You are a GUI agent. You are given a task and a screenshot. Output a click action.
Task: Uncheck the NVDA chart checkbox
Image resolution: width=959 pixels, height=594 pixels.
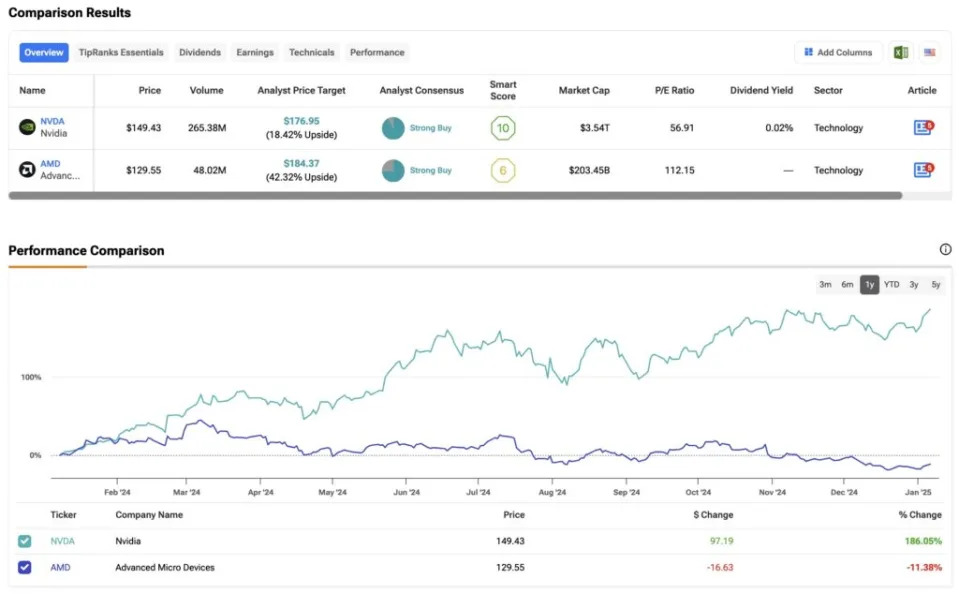24,541
